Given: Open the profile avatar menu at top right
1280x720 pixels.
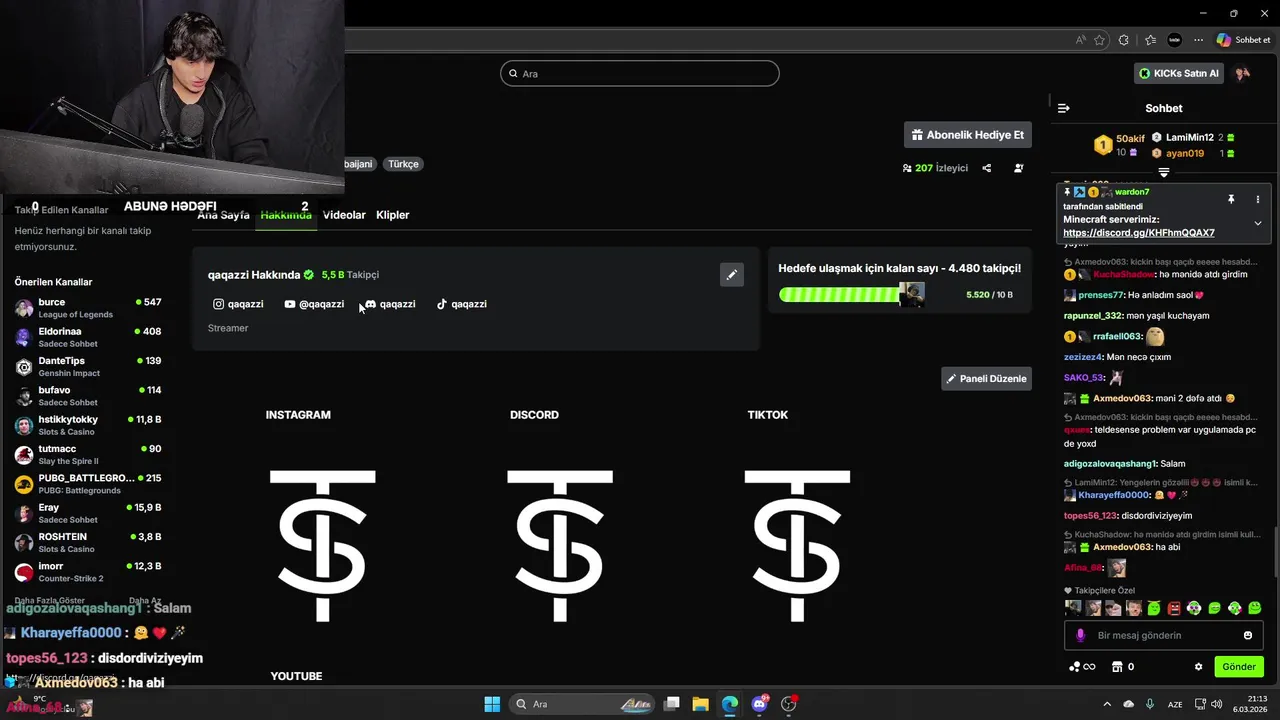Looking at the screenshot, I should point(1243,73).
